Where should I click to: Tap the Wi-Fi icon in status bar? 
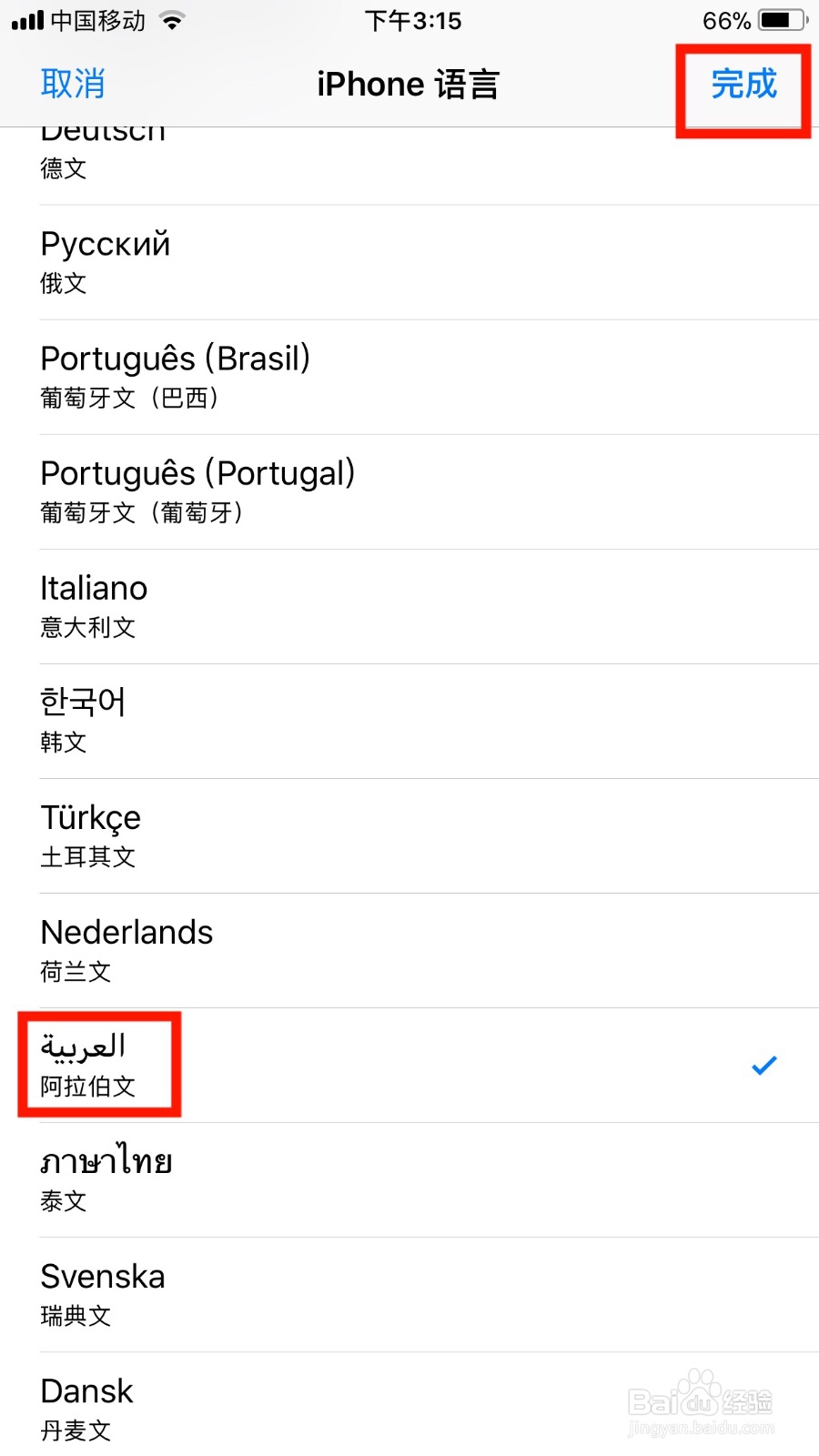pyautogui.click(x=171, y=20)
